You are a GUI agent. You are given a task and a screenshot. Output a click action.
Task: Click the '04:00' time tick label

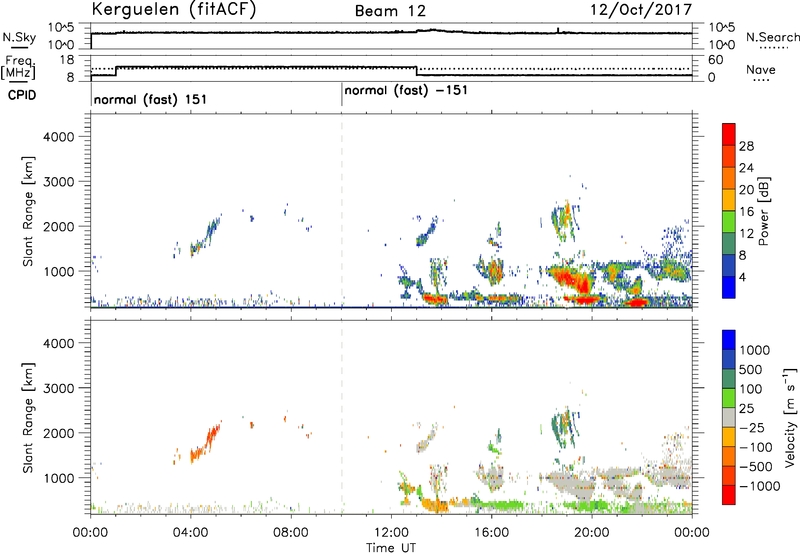(x=191, y=533)
